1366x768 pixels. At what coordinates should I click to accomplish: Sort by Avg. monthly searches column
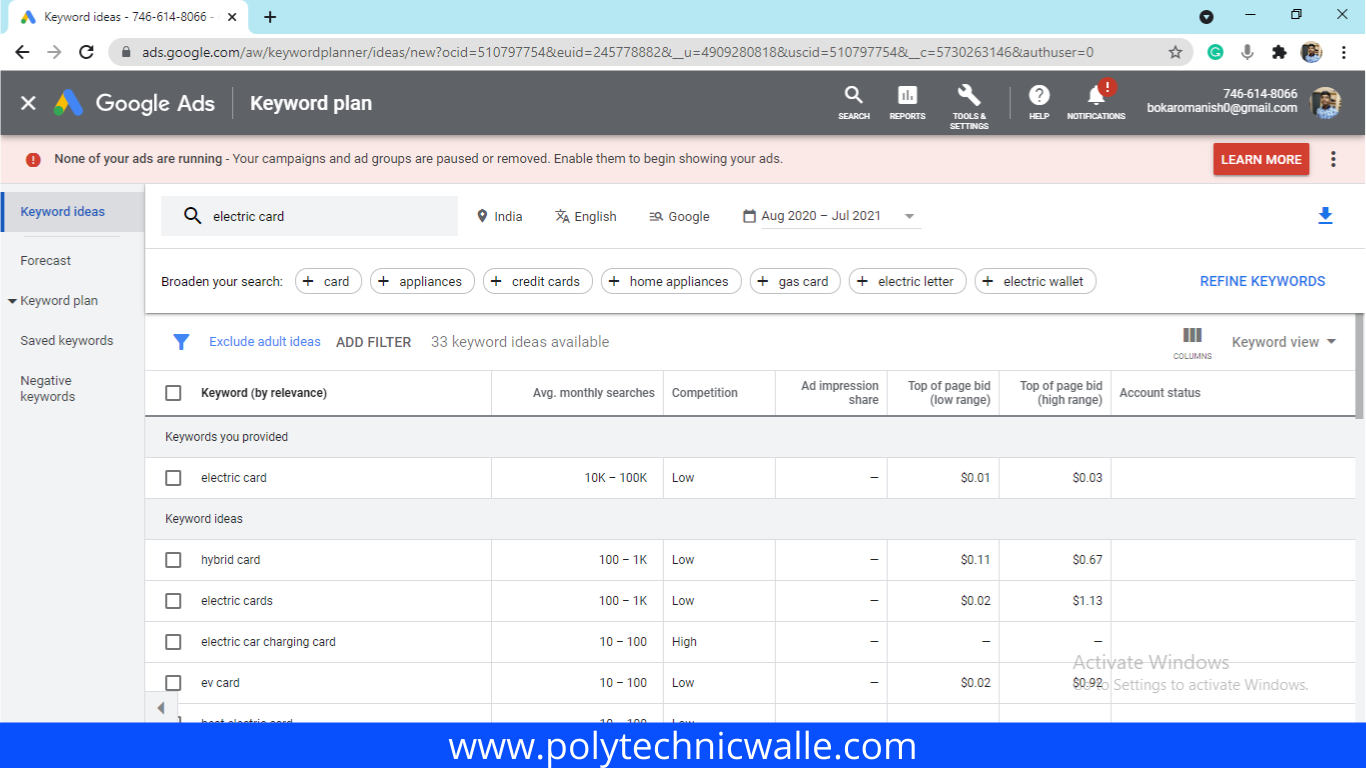click(594, 393)
